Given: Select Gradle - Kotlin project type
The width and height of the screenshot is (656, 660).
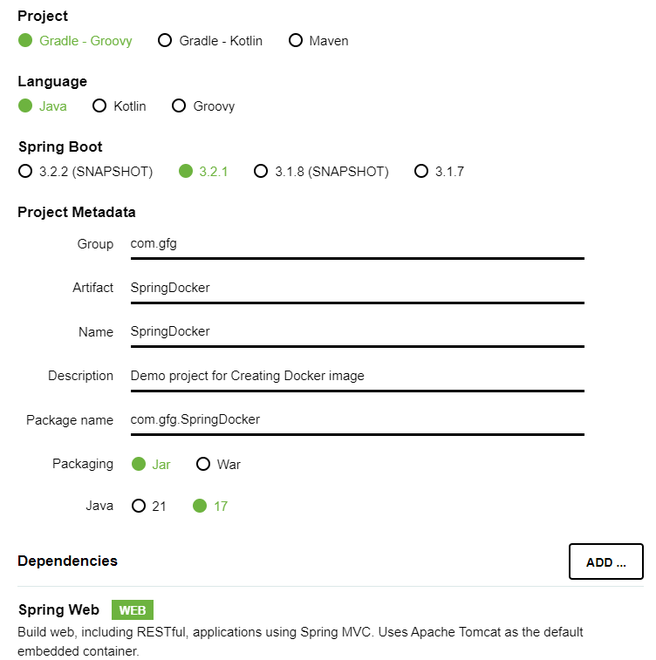Looking at the screenshot, I should (x=165, y=41).
